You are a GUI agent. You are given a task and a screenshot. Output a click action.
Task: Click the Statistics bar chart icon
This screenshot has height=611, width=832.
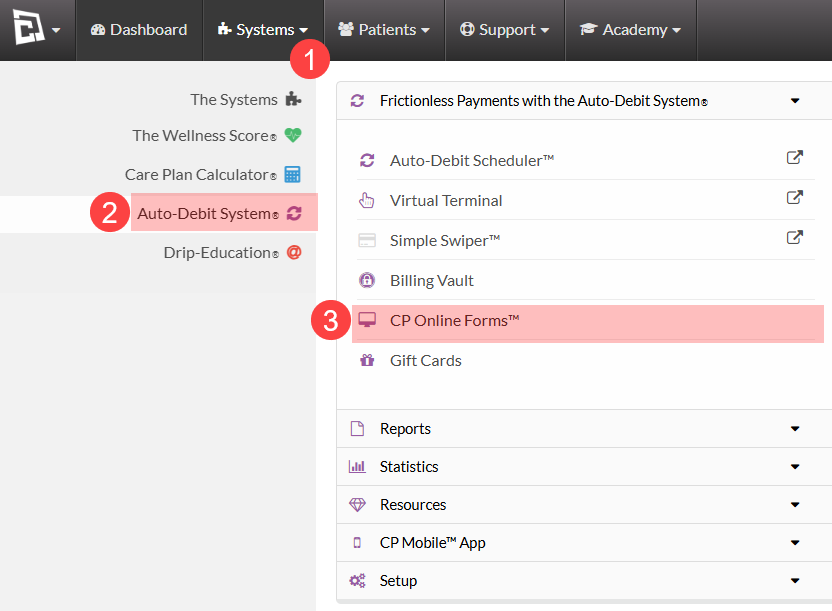357,466
